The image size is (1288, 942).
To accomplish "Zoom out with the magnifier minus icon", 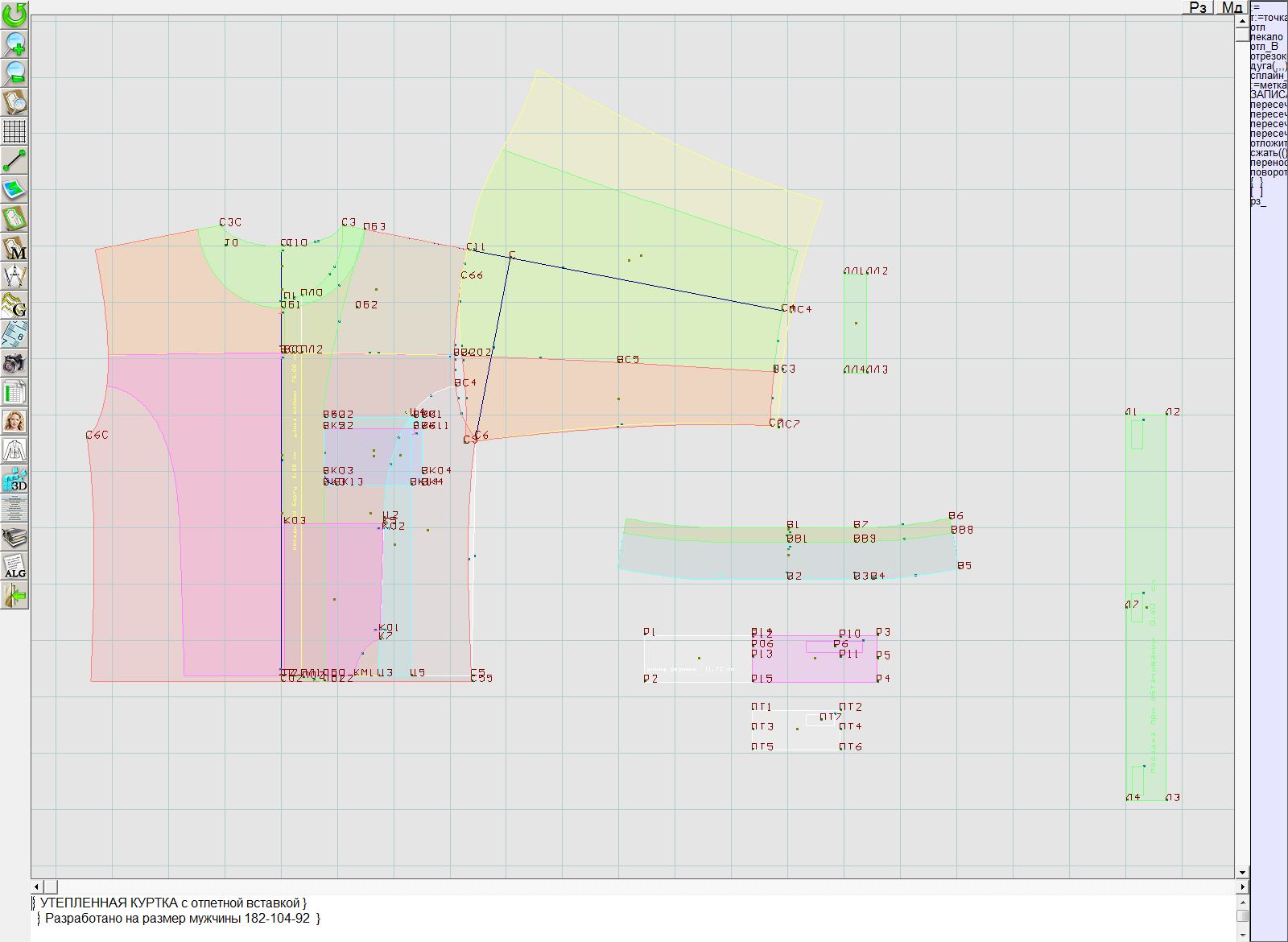I will [x=14, y=72].
